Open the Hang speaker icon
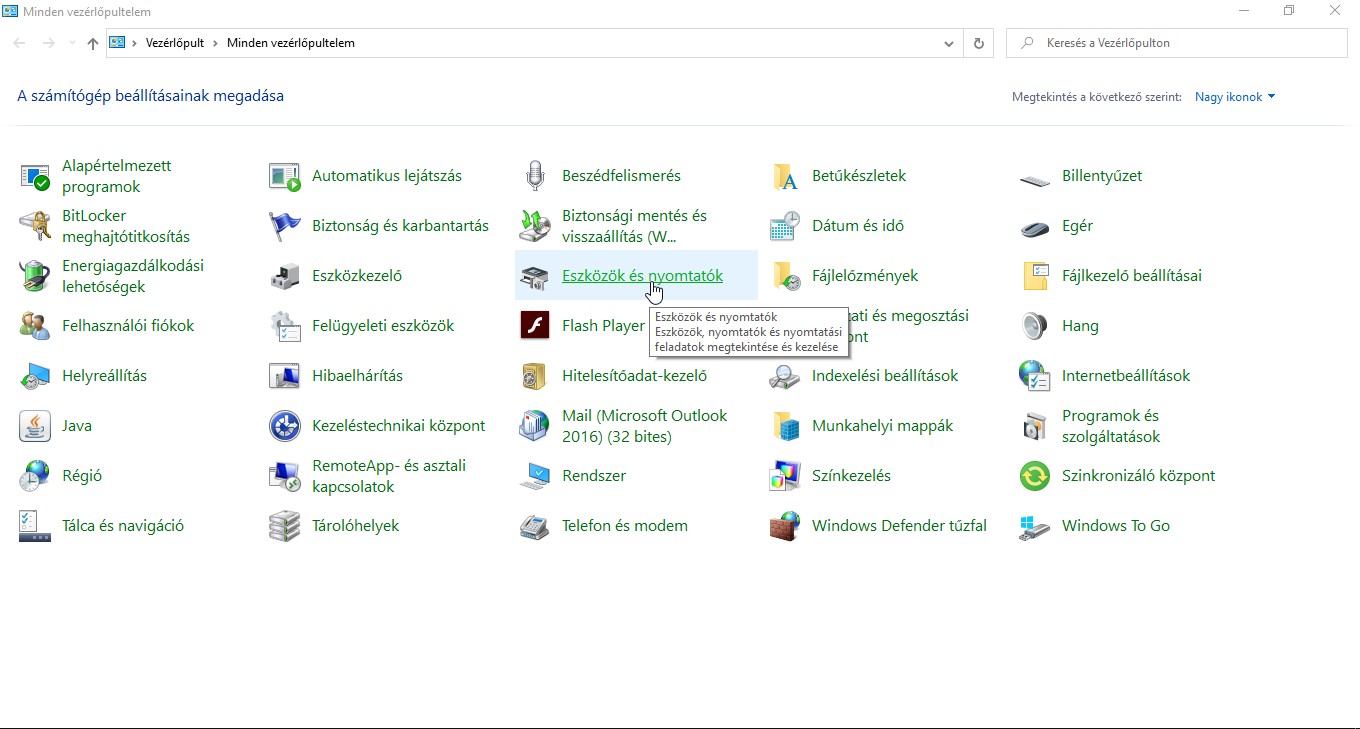This screenshot has height=729, width=1360. [x=1035, y=326]
